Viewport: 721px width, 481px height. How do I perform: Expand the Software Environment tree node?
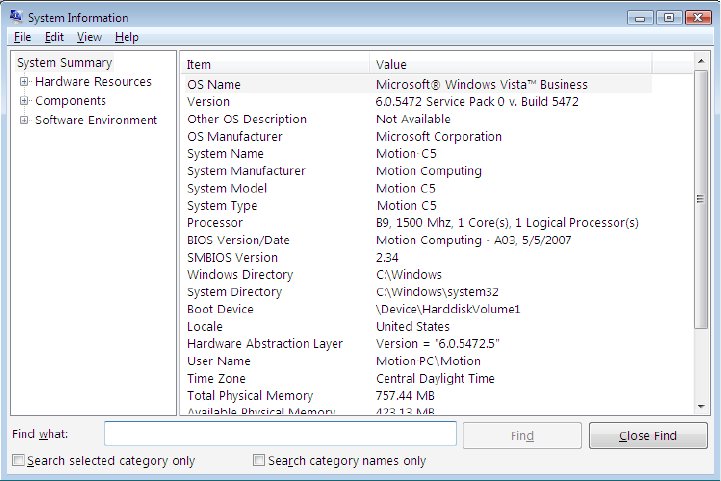(24, 120)
